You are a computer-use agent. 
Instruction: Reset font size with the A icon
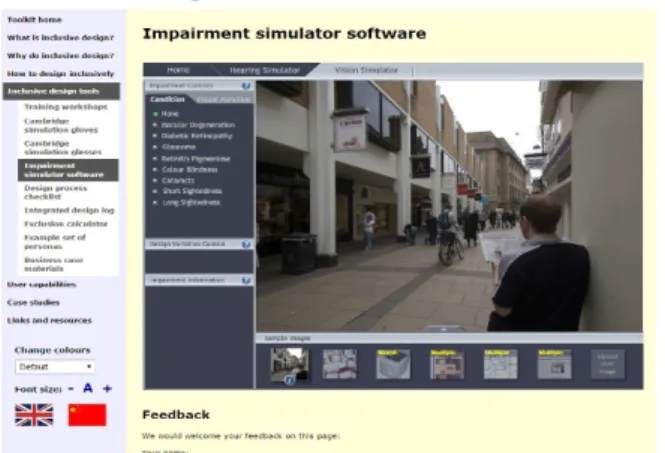(x=88, y=388)
